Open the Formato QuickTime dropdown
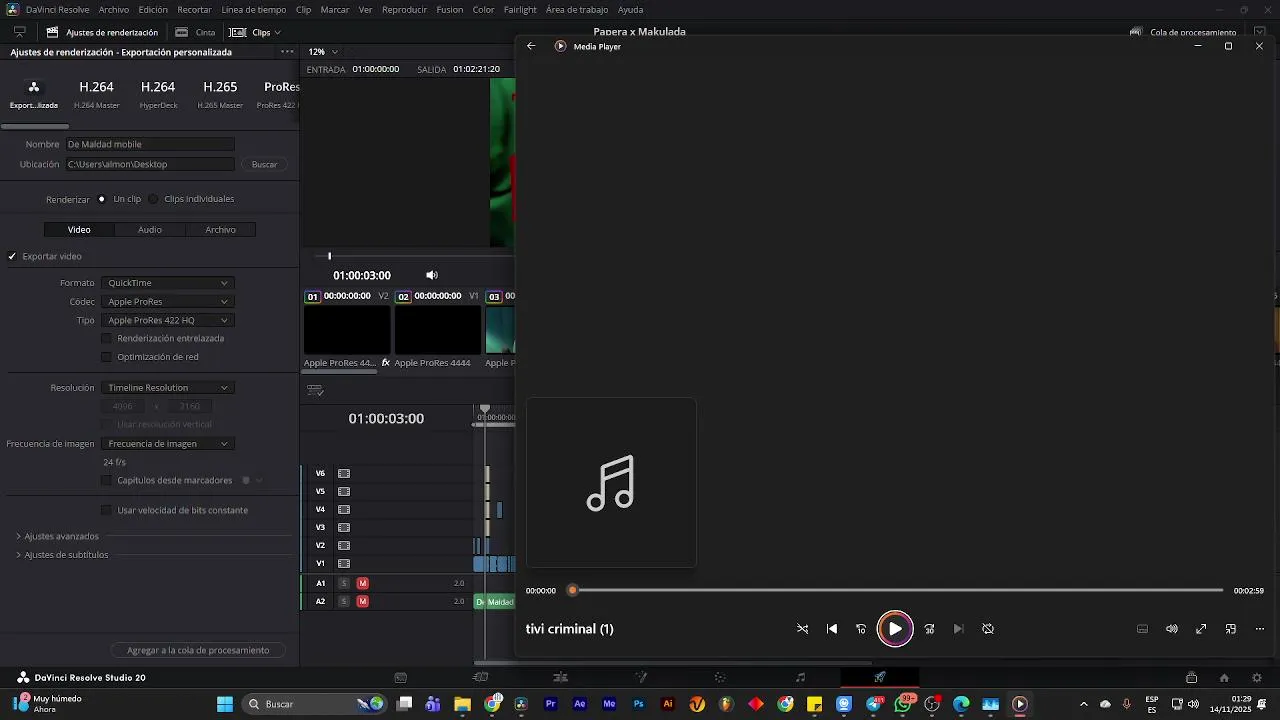 [x=167, y=283]
